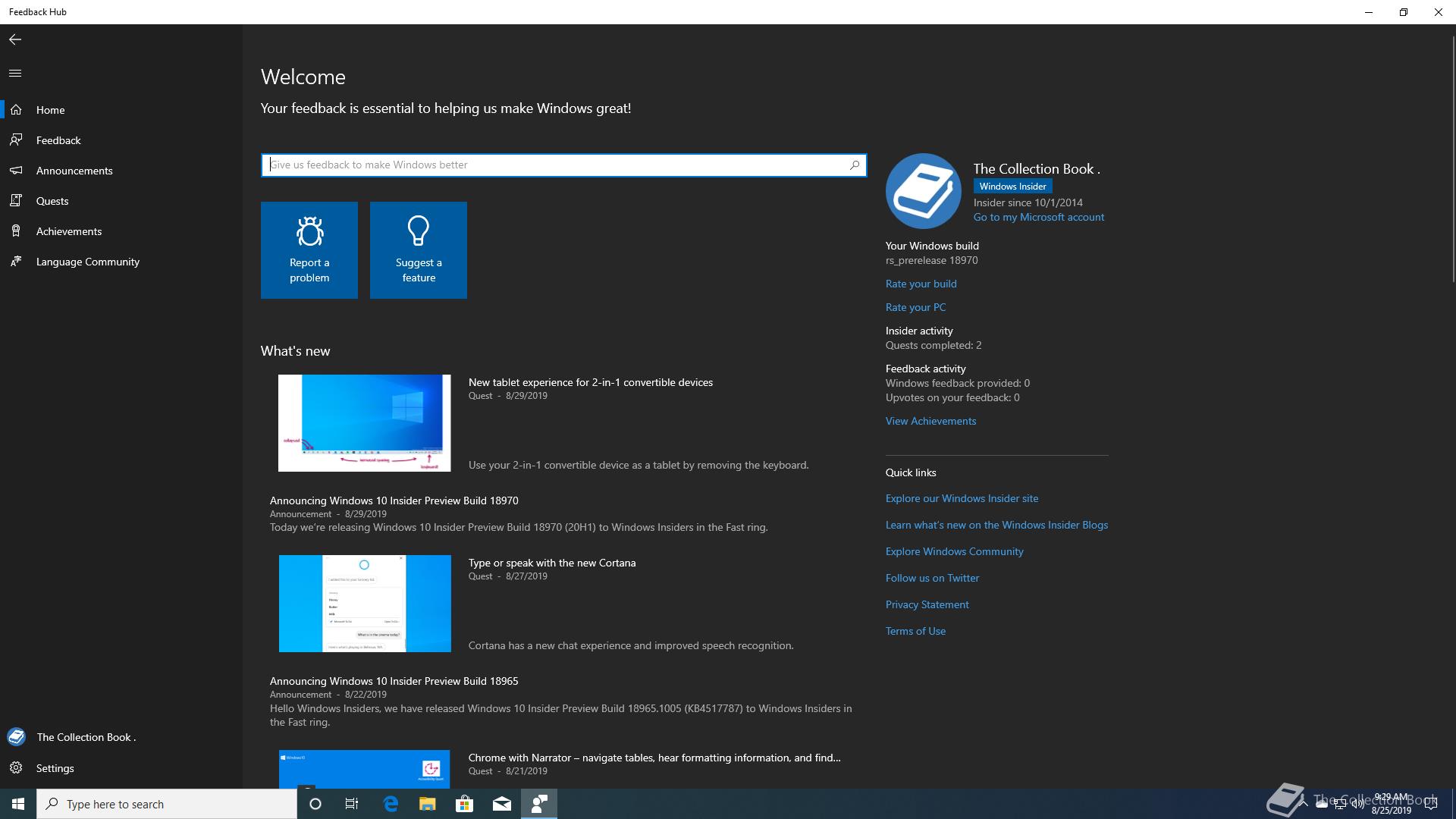Open Language Community in navigation pane
Viewport: 1456px width, 819px height.
[x=121, y=262]
